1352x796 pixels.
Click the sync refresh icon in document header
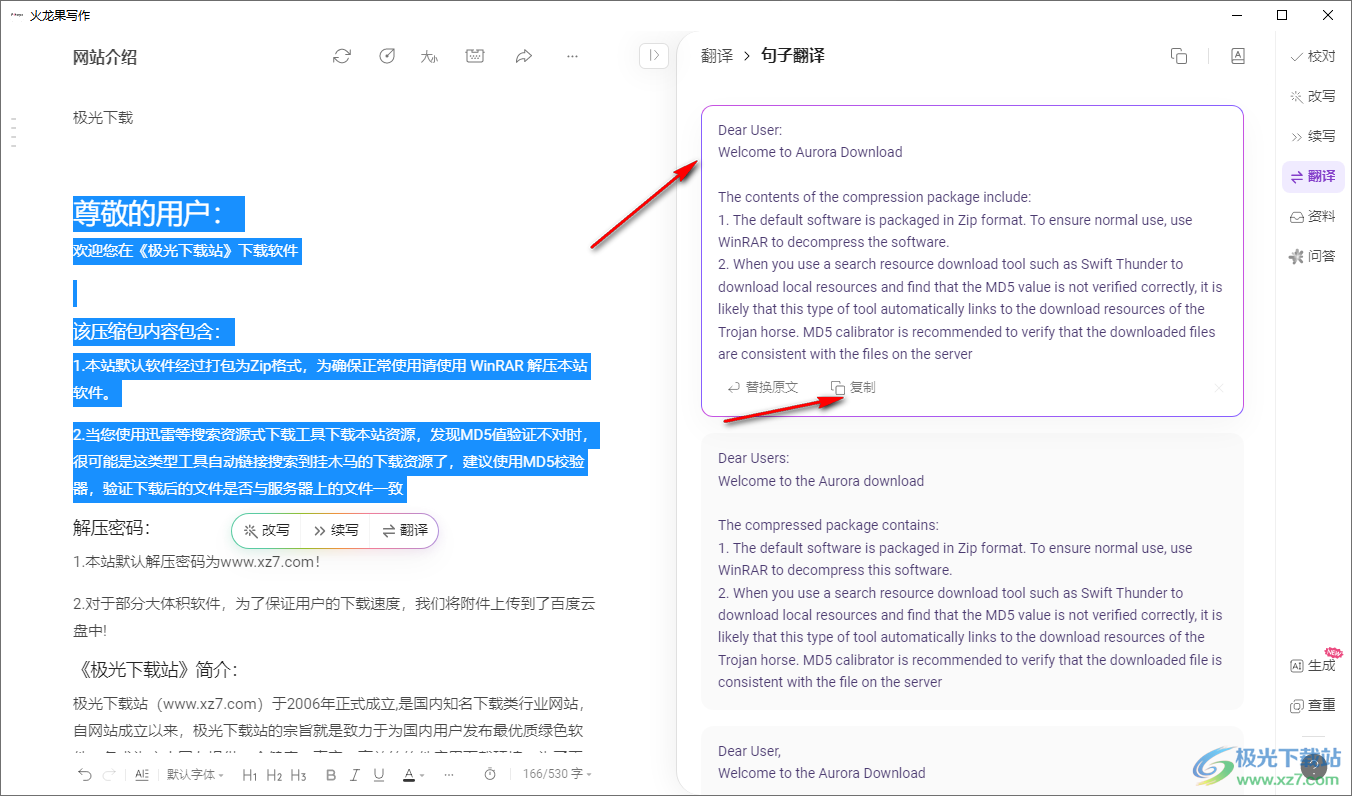coord(342,57)
